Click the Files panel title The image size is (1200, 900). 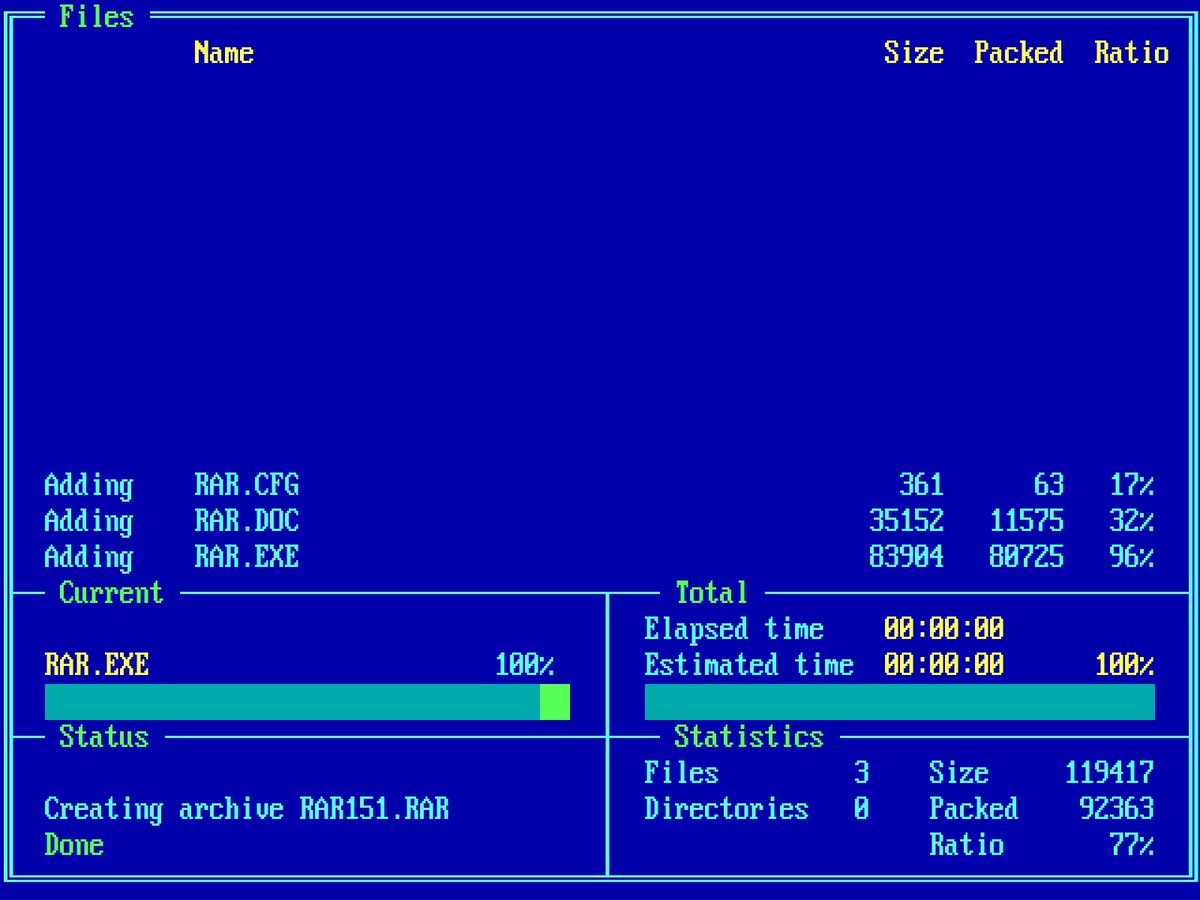coord(97,16)
